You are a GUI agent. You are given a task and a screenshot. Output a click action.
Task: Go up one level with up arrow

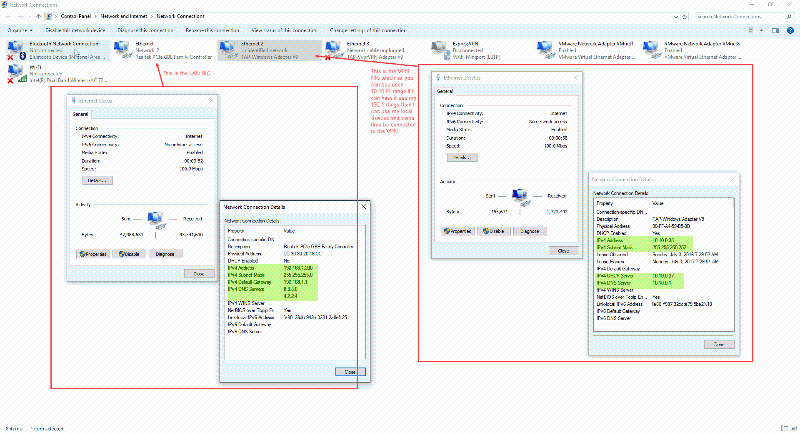[x=38, y=16]
